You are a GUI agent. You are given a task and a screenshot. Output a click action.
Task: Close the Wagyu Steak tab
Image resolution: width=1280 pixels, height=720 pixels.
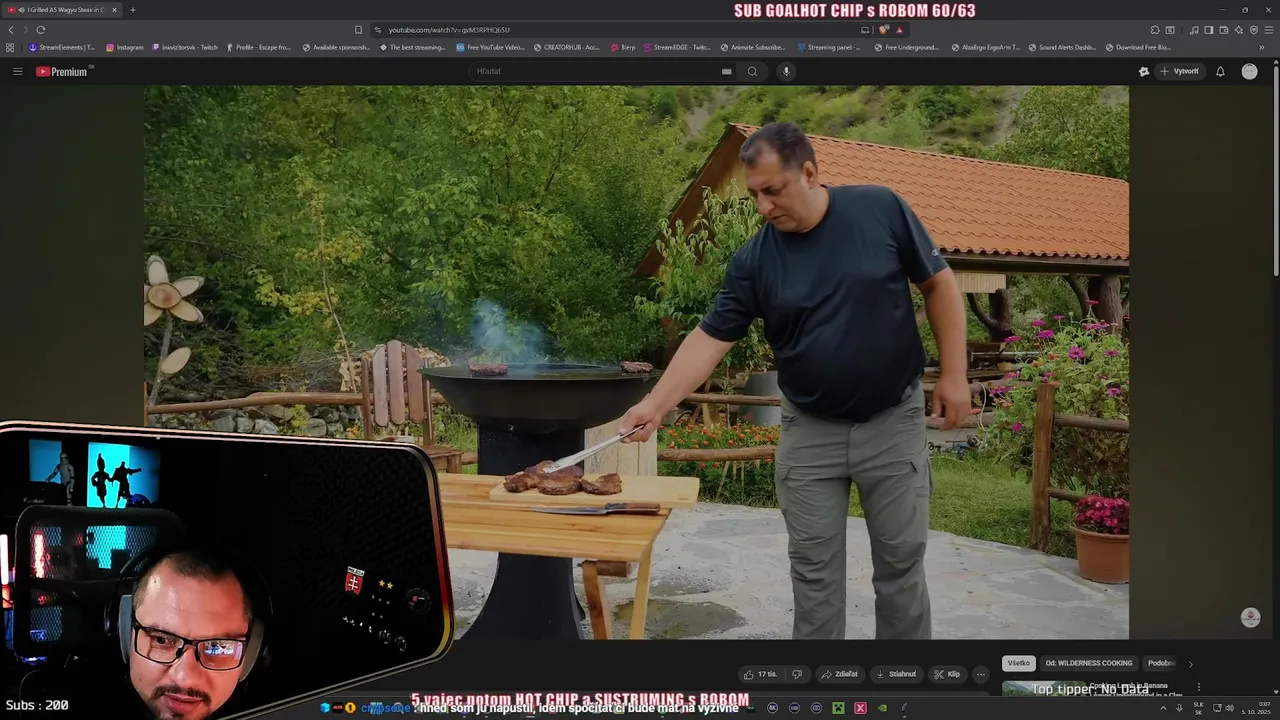click(114, 10)
